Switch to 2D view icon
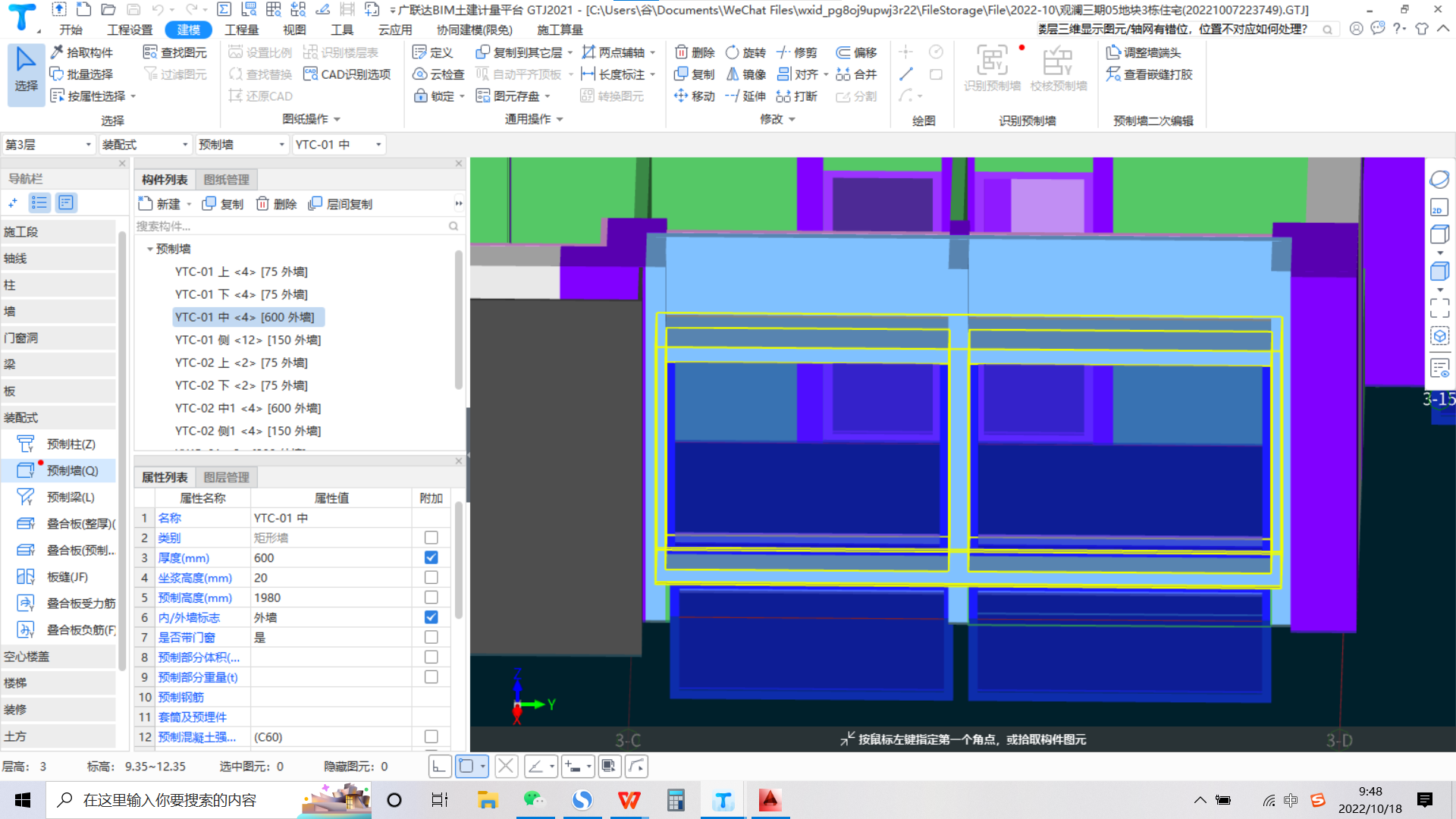This screenshot has height=819, width=1456. click(1439, 208)
